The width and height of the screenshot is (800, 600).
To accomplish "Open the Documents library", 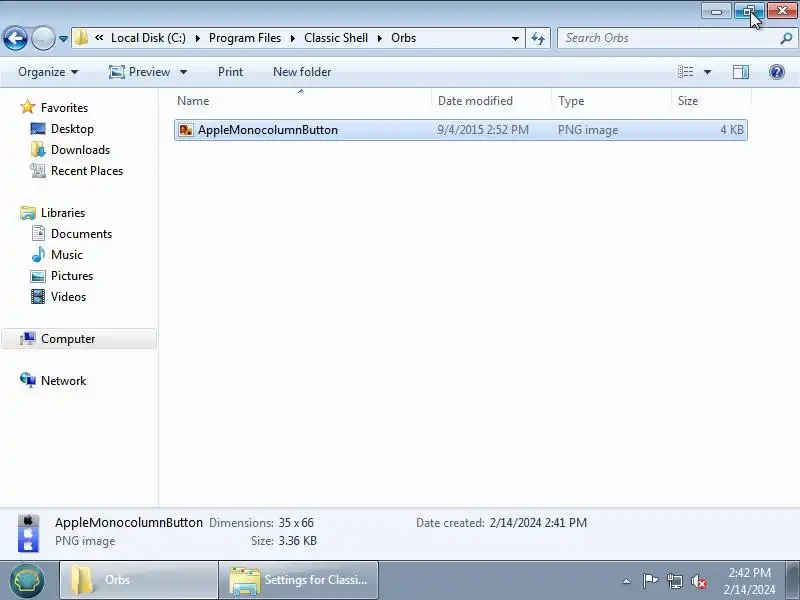I will point(81,233).
